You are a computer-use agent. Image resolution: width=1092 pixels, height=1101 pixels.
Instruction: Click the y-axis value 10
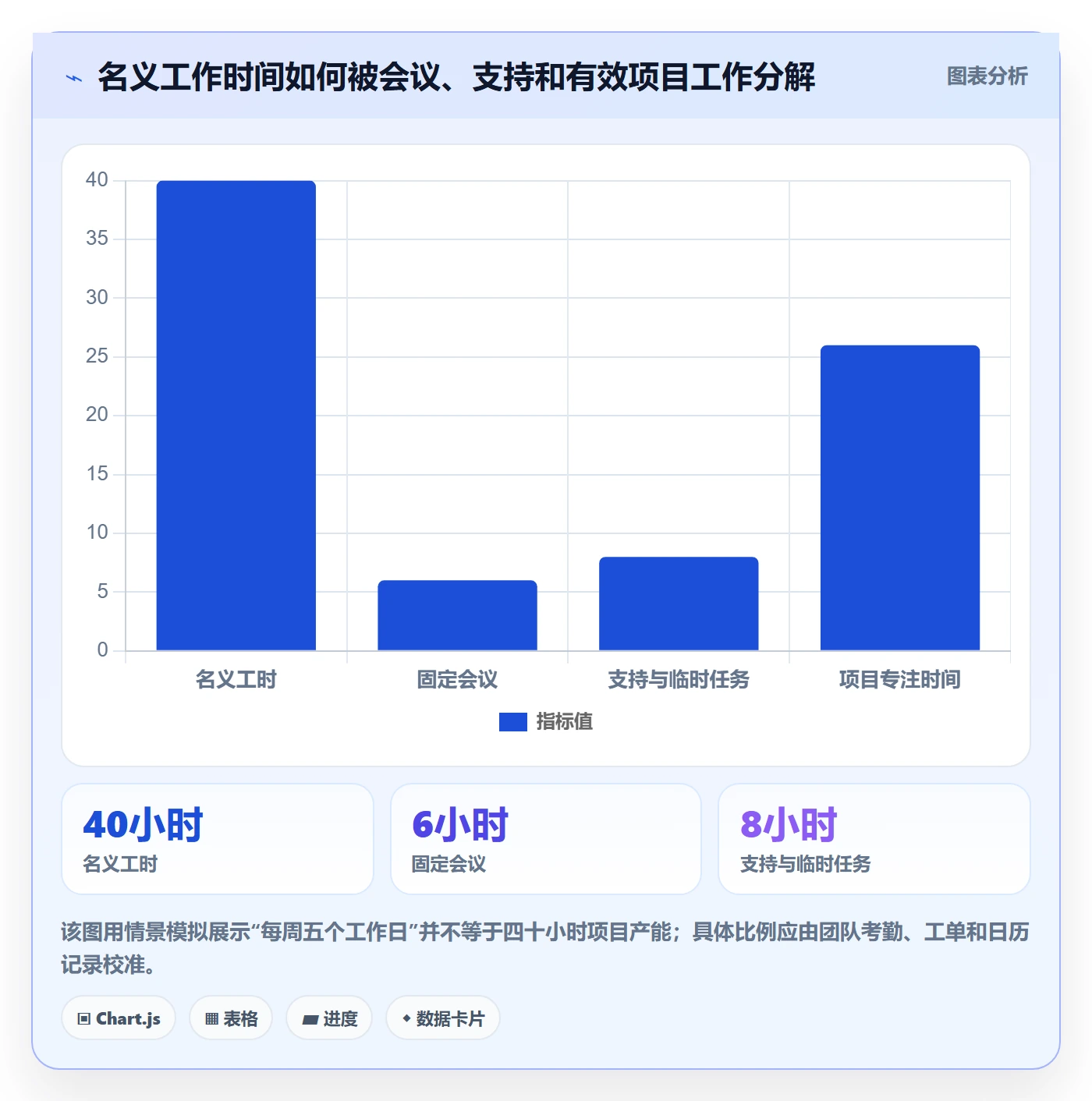97,533
